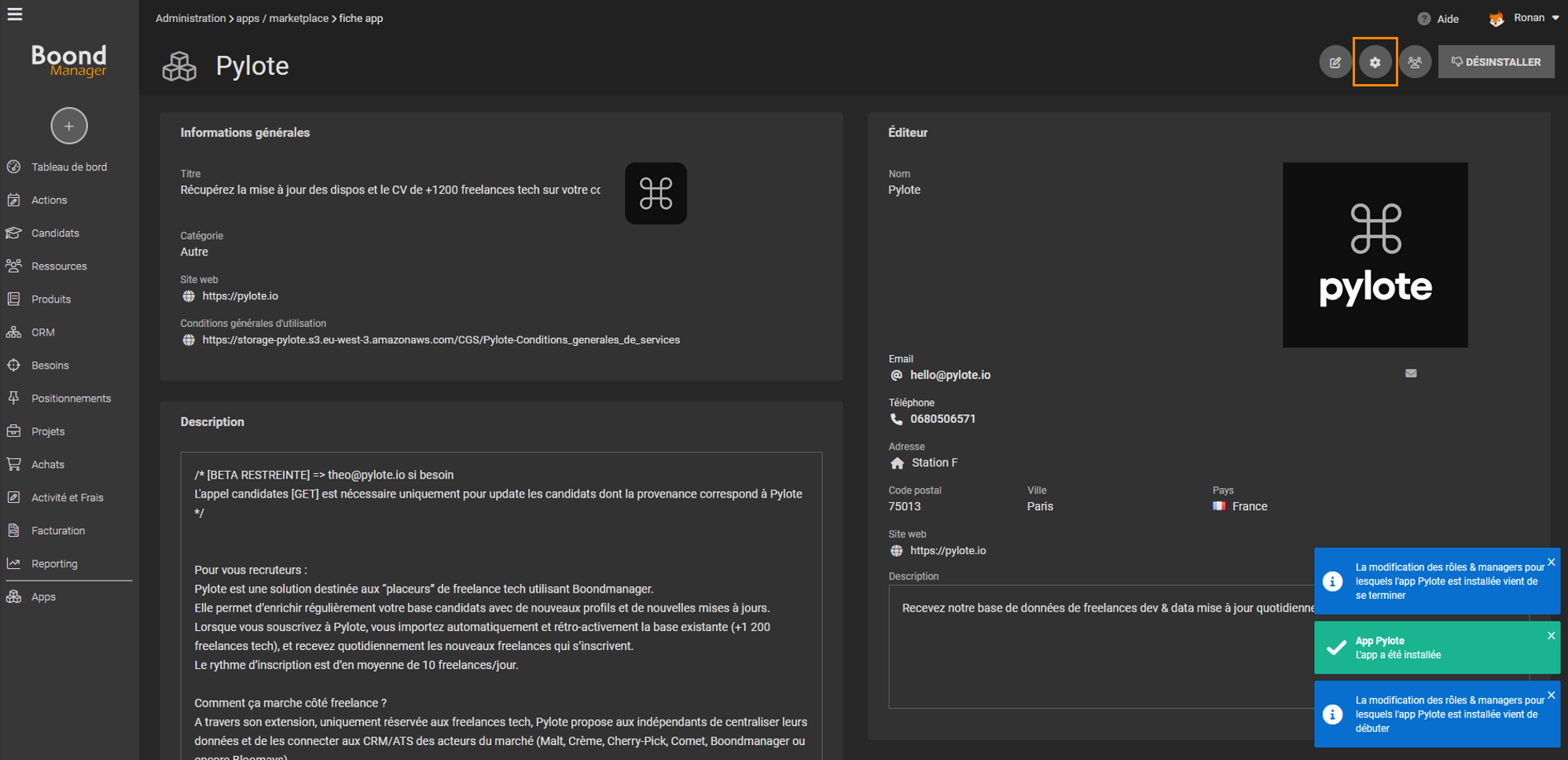
Task: Click the envelope icon beside the email
Action: coord(1411,373)
